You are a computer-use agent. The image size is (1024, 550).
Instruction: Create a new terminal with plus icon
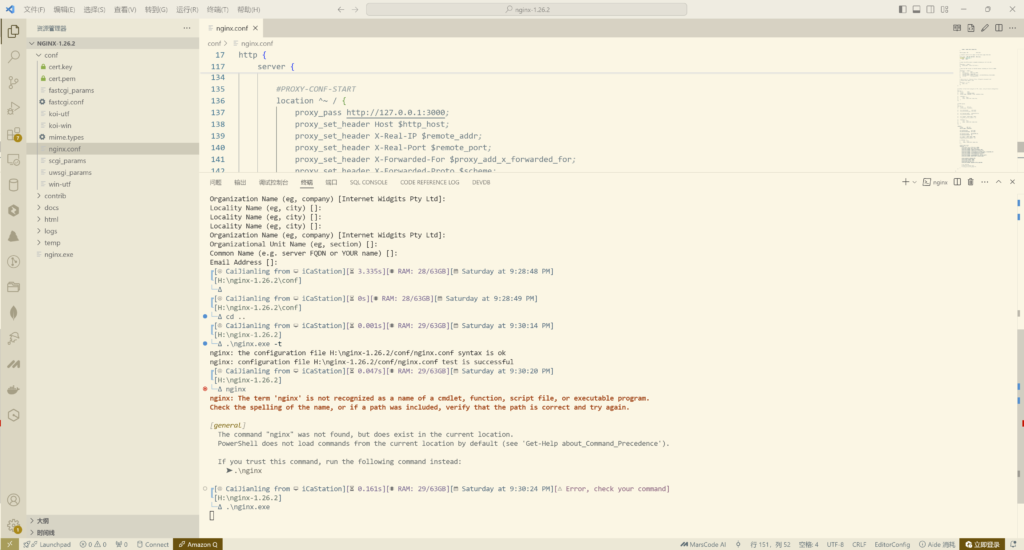click(x=905, y=182)
